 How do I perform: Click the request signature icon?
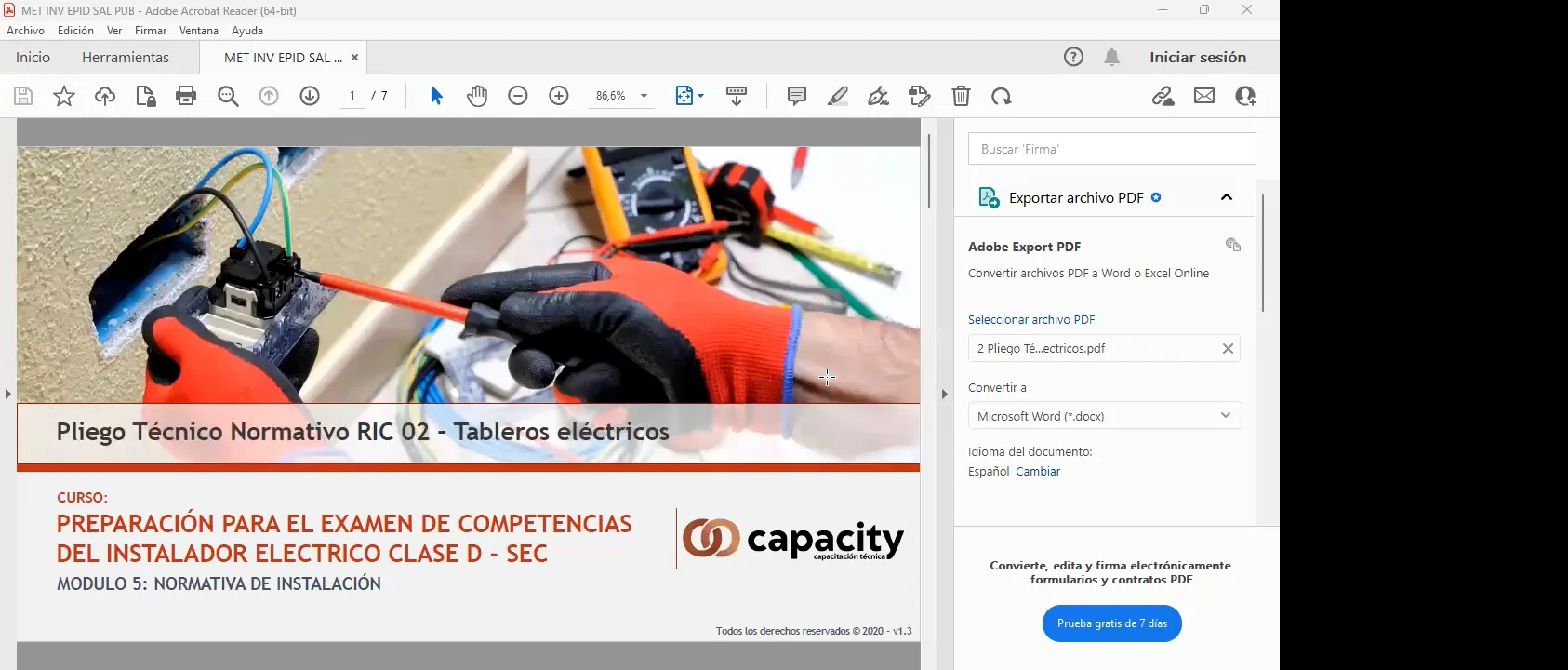pos(920,96)
